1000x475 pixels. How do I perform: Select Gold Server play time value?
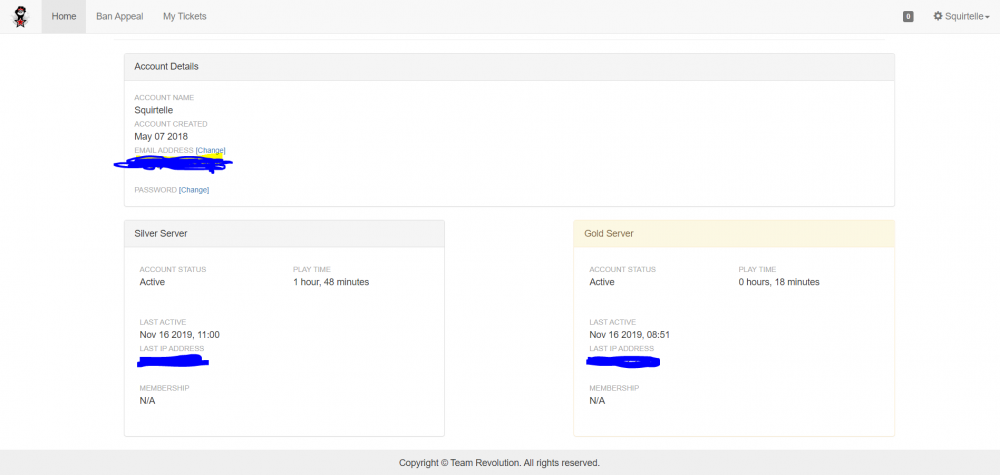point(779,282)
